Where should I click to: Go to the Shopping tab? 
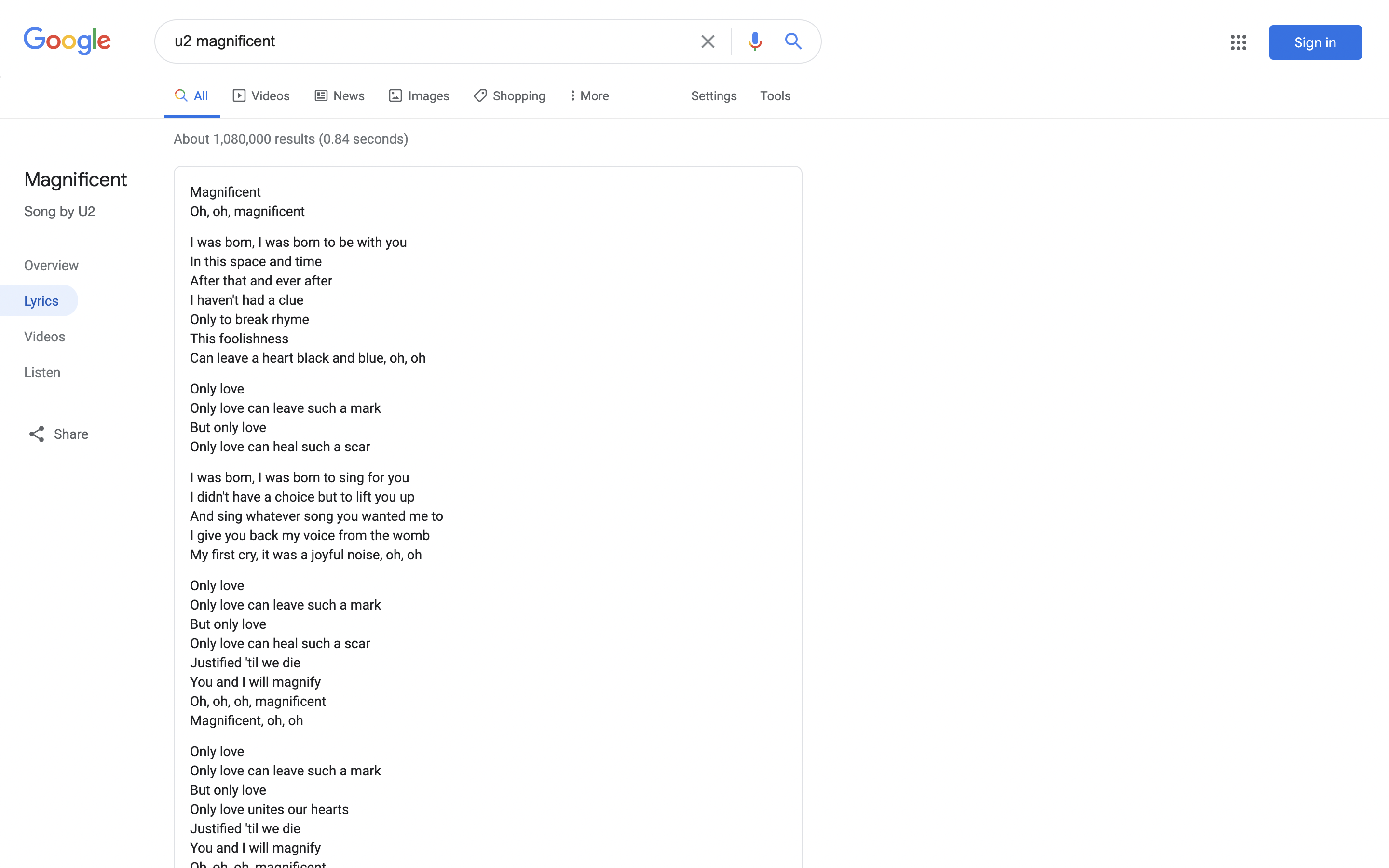click(509, 96)
